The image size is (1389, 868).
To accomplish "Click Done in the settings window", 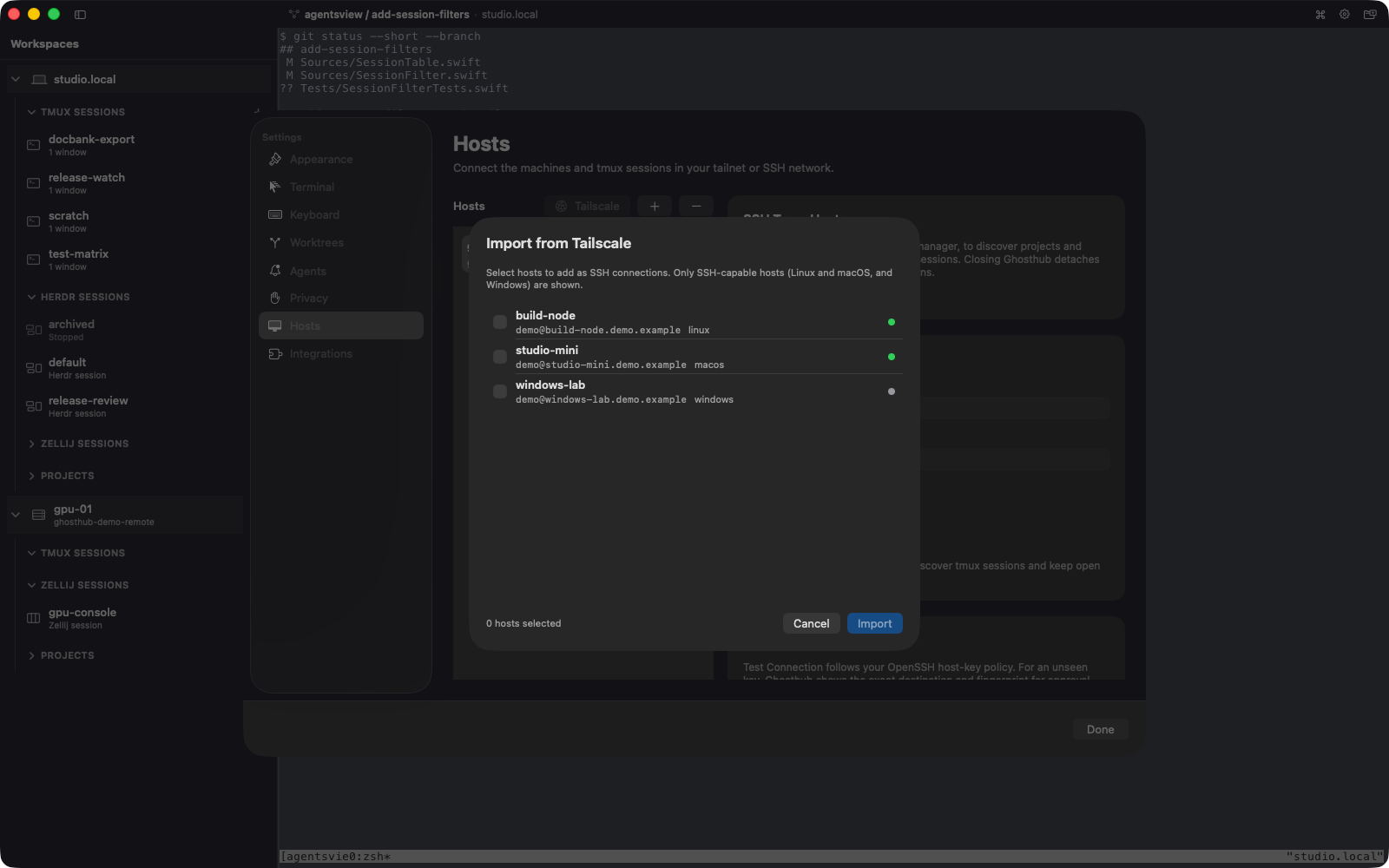I will [1100, 729].
